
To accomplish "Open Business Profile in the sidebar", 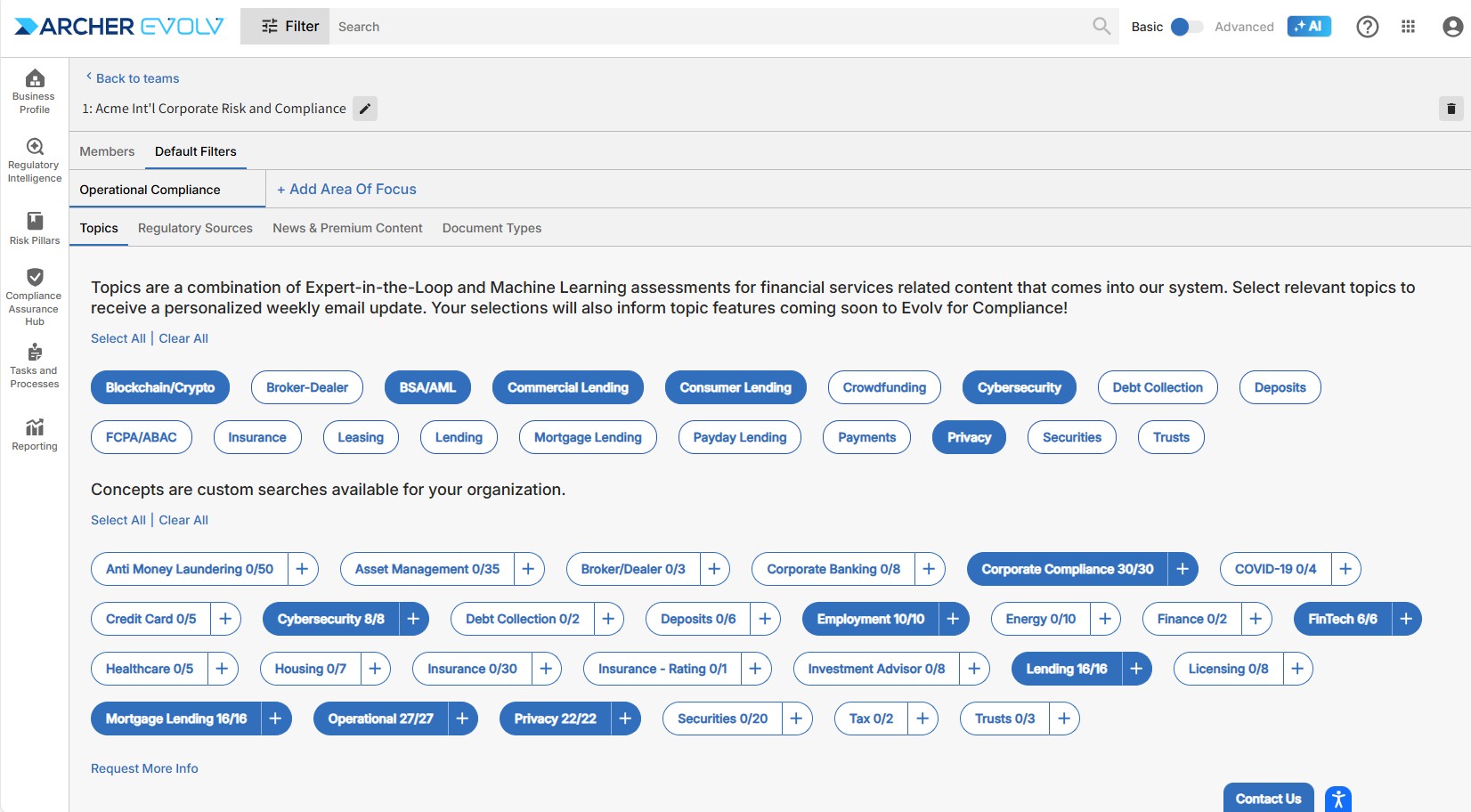I will [35, 91].
